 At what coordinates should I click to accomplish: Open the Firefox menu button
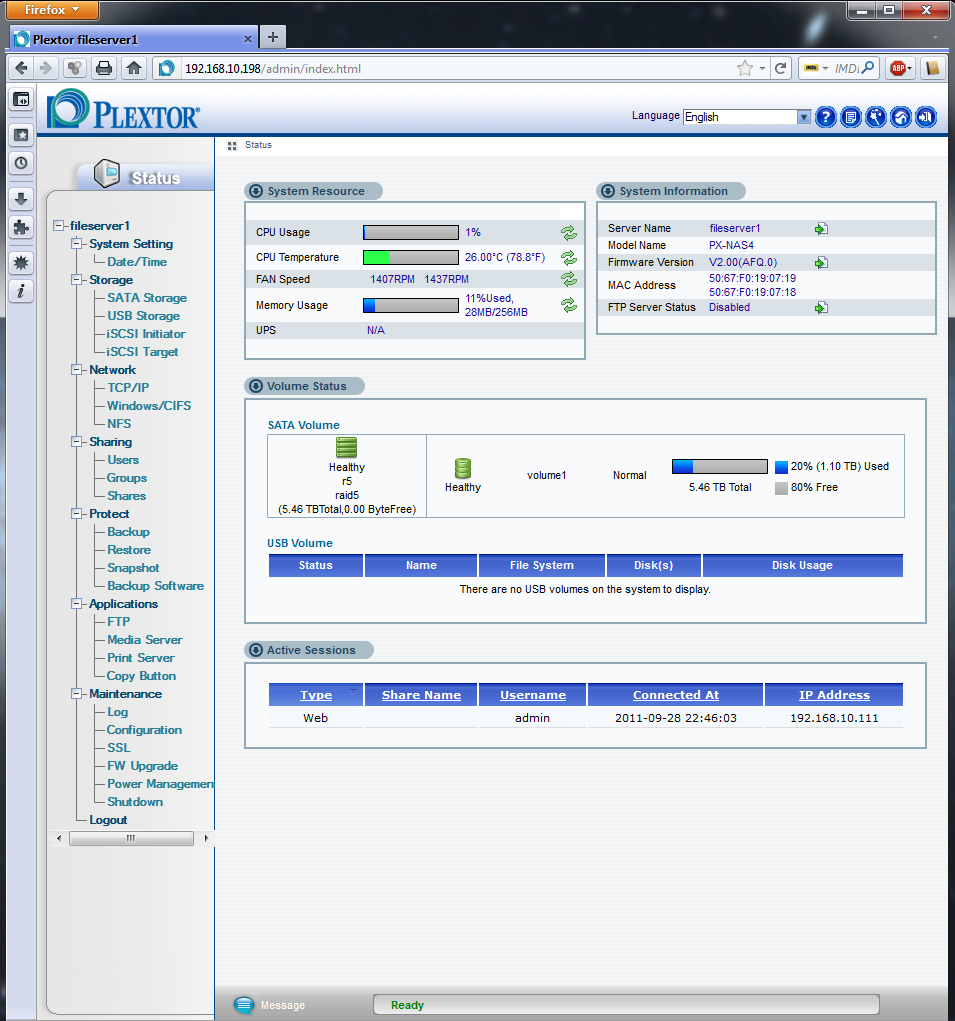(53, 10)
